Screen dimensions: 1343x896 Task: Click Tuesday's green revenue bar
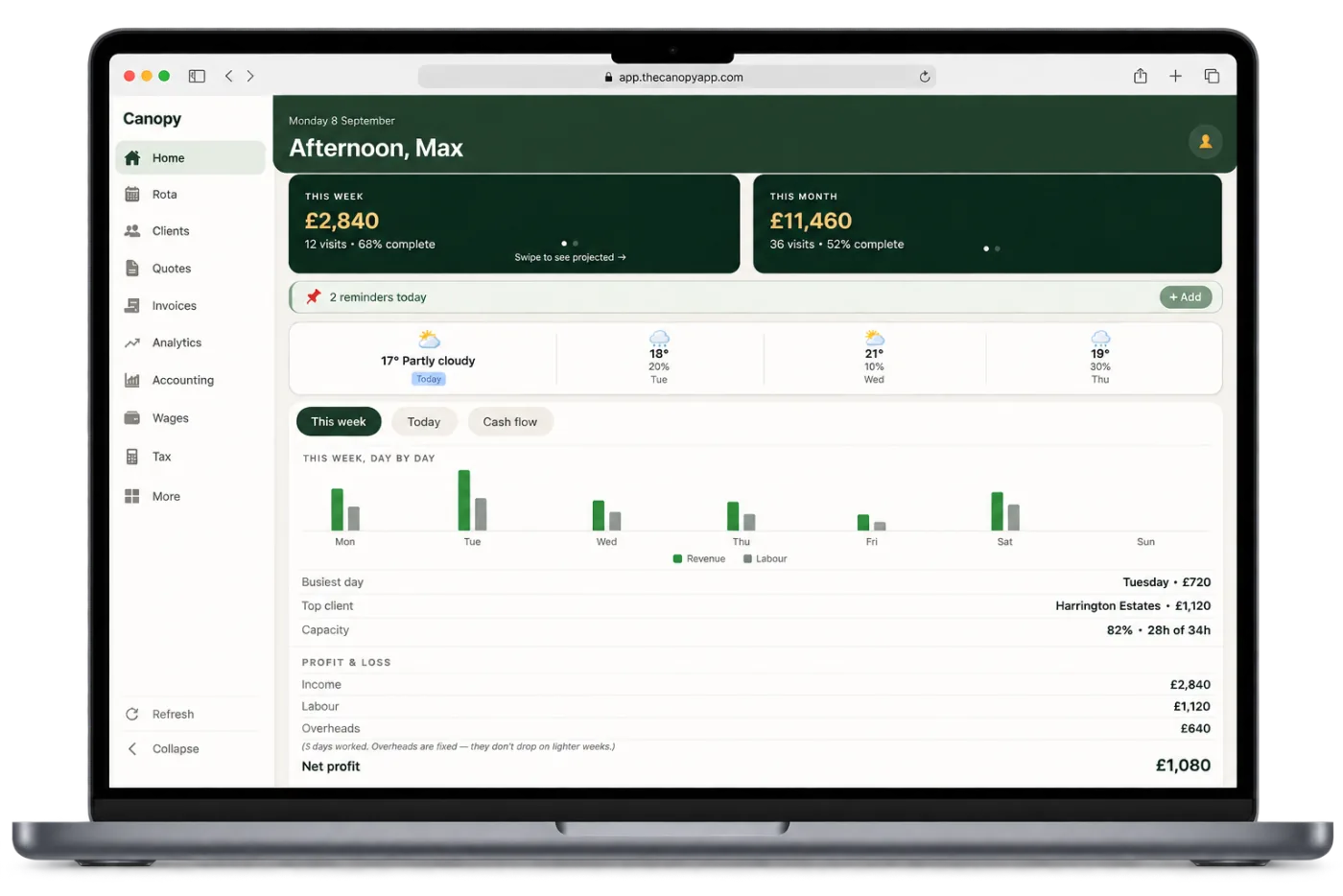point(464,500)
